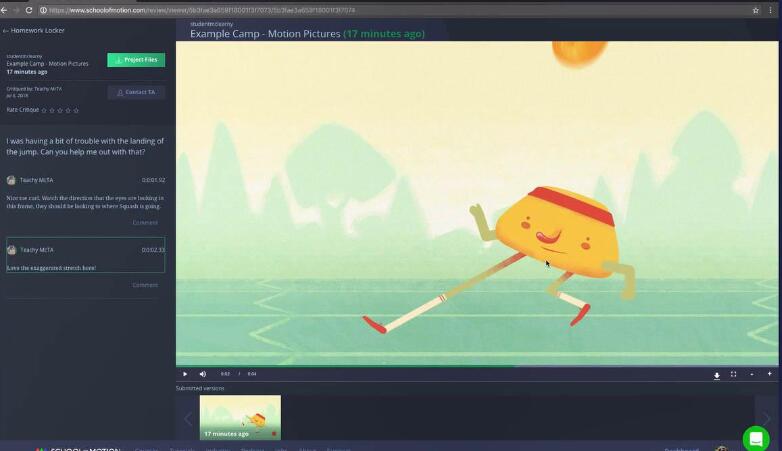
Task: Enter fullscreen mode on the video player
Action: tap(734, 374)
